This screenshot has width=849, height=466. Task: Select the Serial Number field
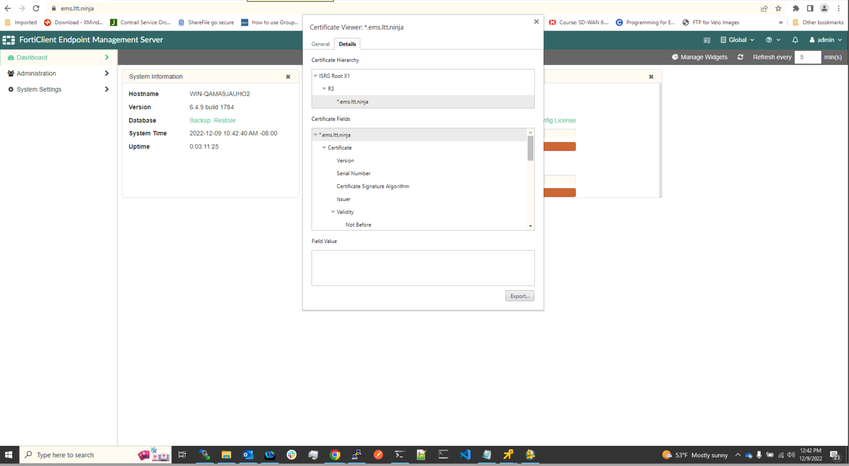click(354, 173)
